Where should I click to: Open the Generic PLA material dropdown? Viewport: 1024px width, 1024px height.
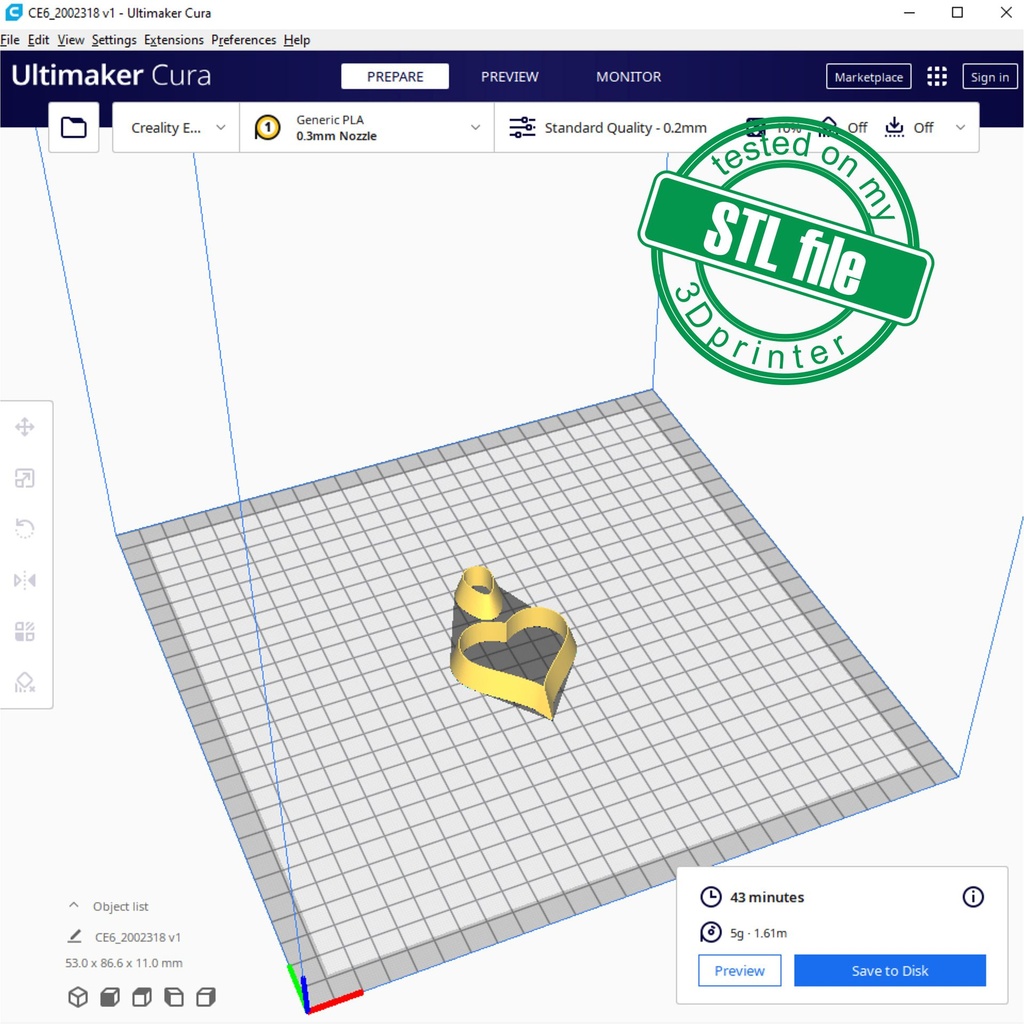tap(367, 128)
